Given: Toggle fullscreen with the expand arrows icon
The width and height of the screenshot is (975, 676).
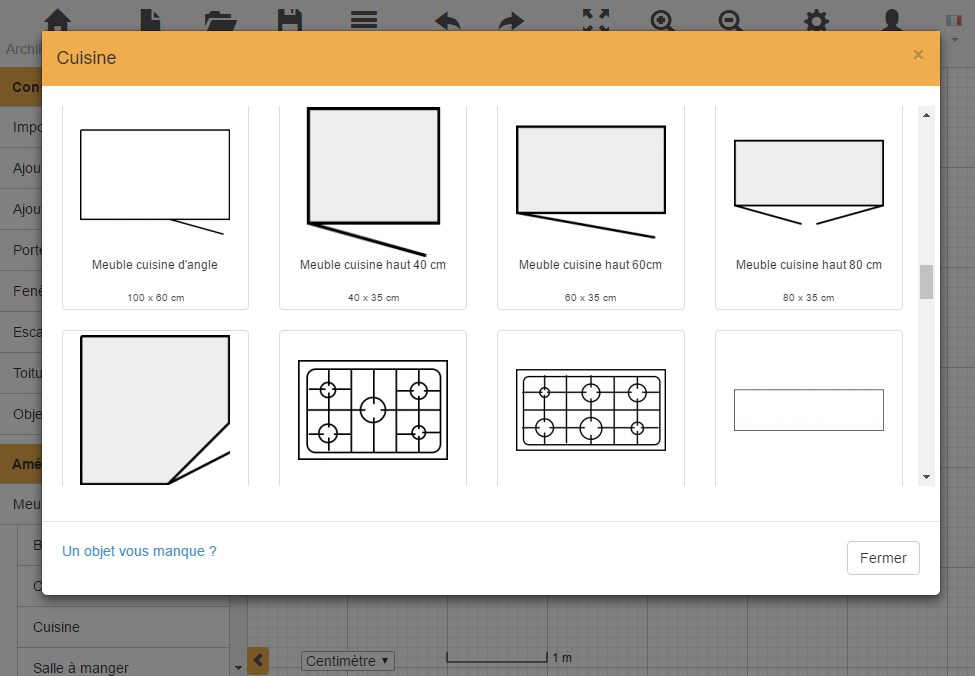Looking at the screenshot, I should coord(596,20).
